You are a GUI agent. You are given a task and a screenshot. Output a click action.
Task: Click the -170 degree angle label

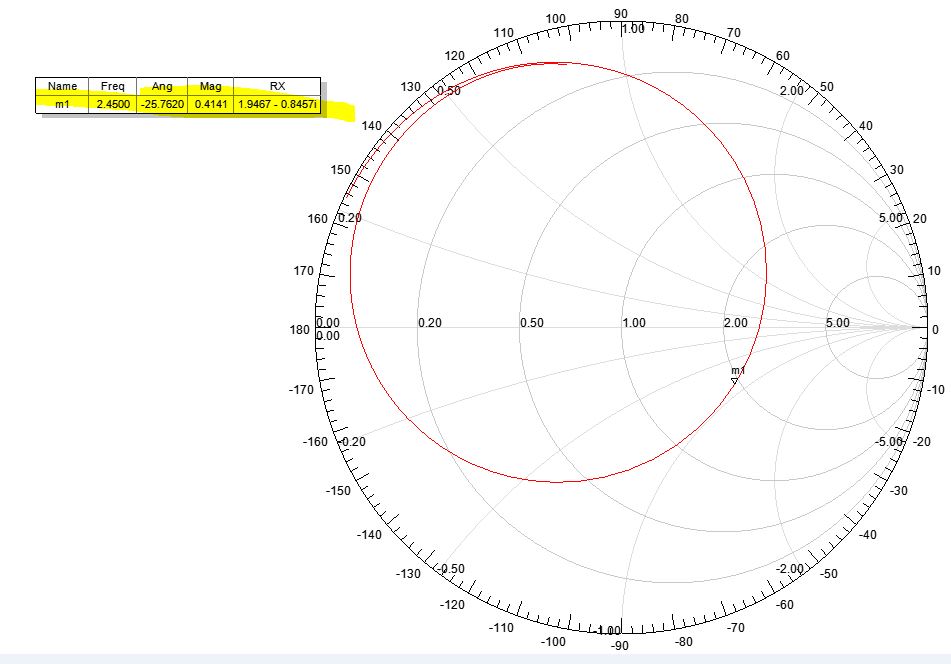pos(301,389)
